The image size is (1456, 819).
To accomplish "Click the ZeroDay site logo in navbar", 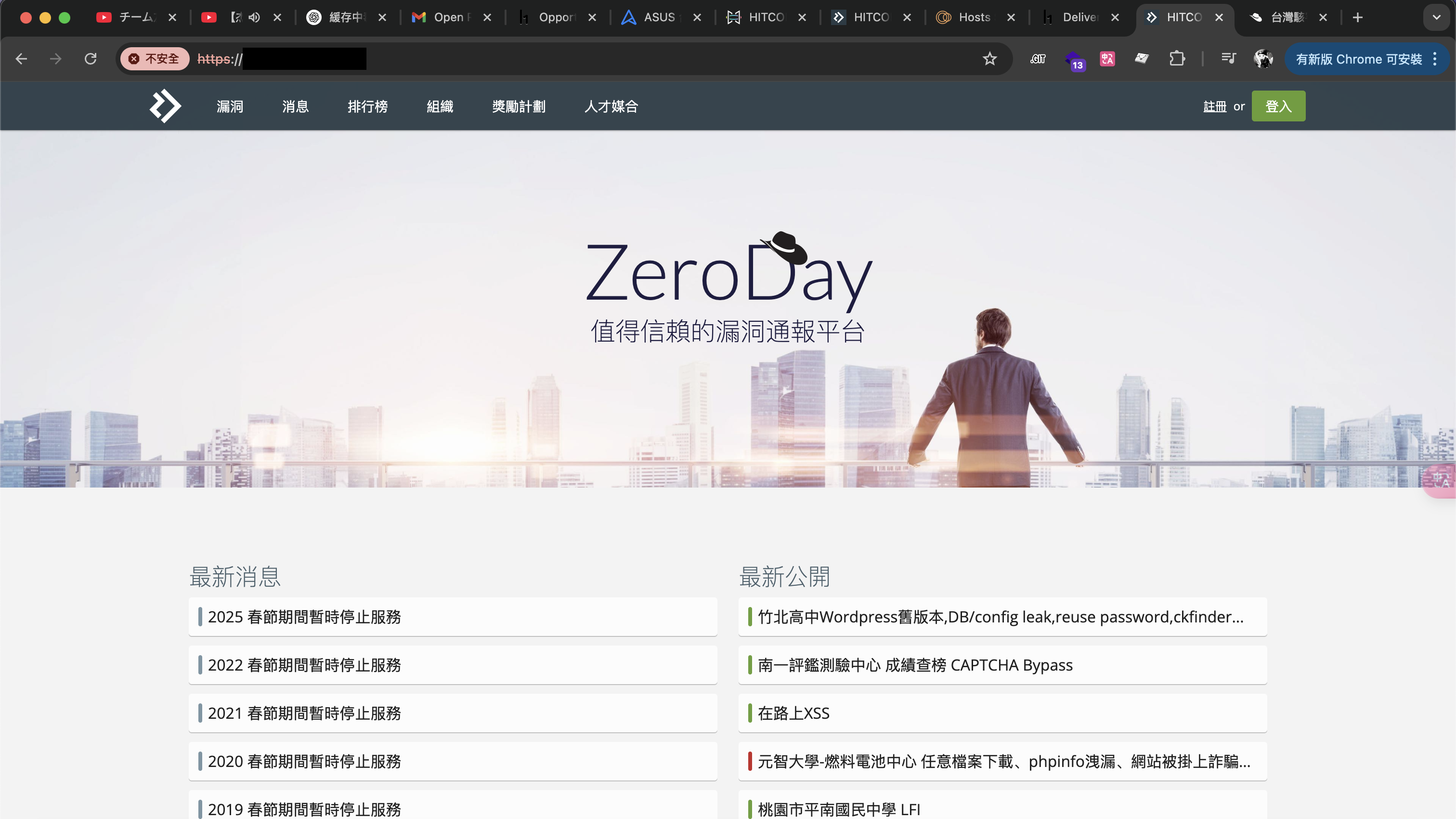I will [x=165, y=106].
